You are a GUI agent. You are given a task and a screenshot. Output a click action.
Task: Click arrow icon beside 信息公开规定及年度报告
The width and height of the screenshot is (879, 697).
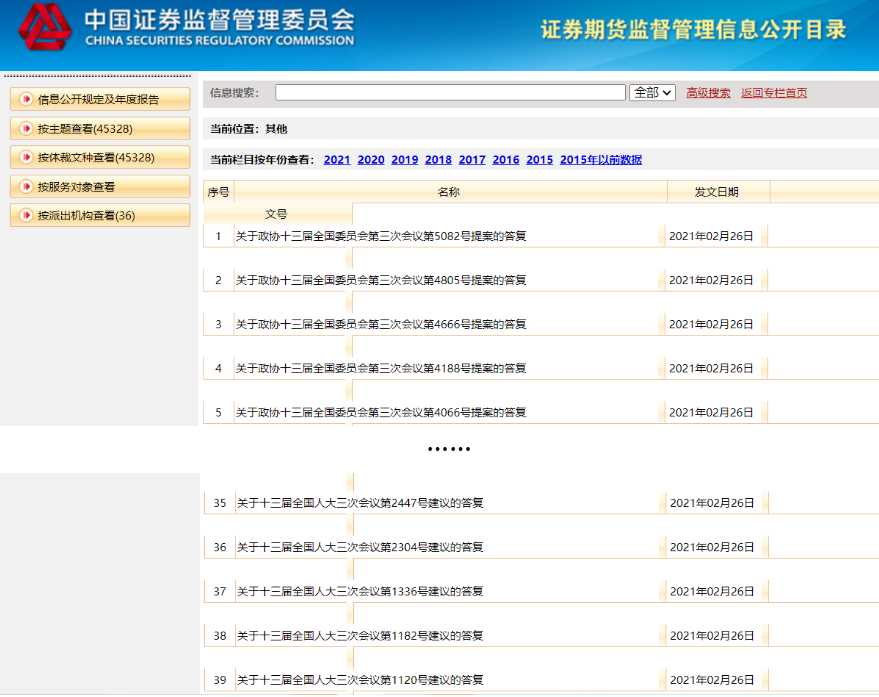(26, 100)
